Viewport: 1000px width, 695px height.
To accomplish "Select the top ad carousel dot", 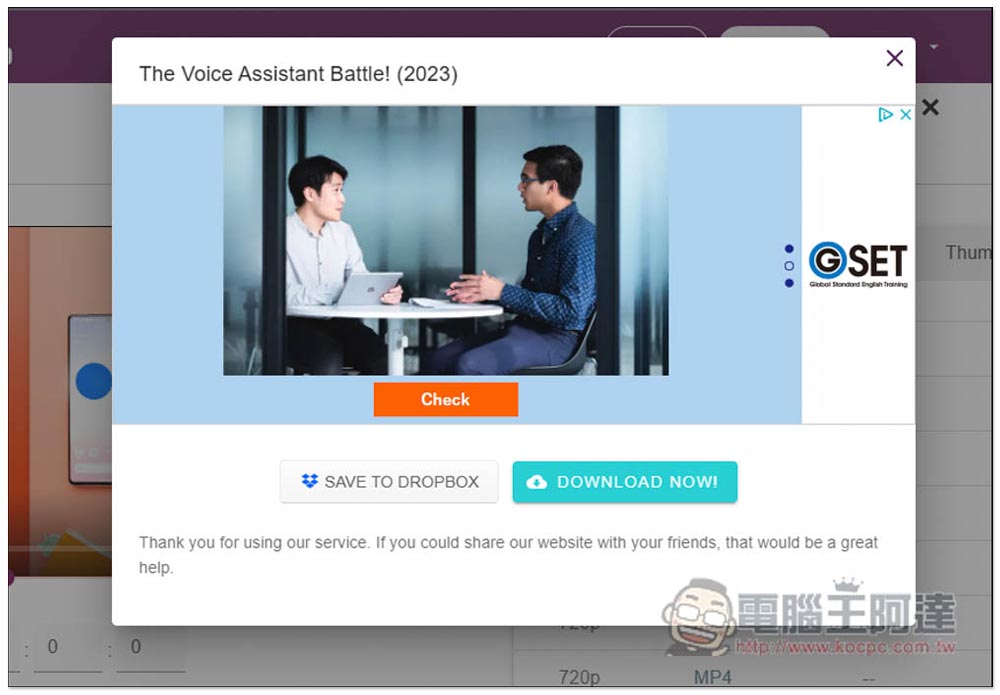I will click(789, 249).
